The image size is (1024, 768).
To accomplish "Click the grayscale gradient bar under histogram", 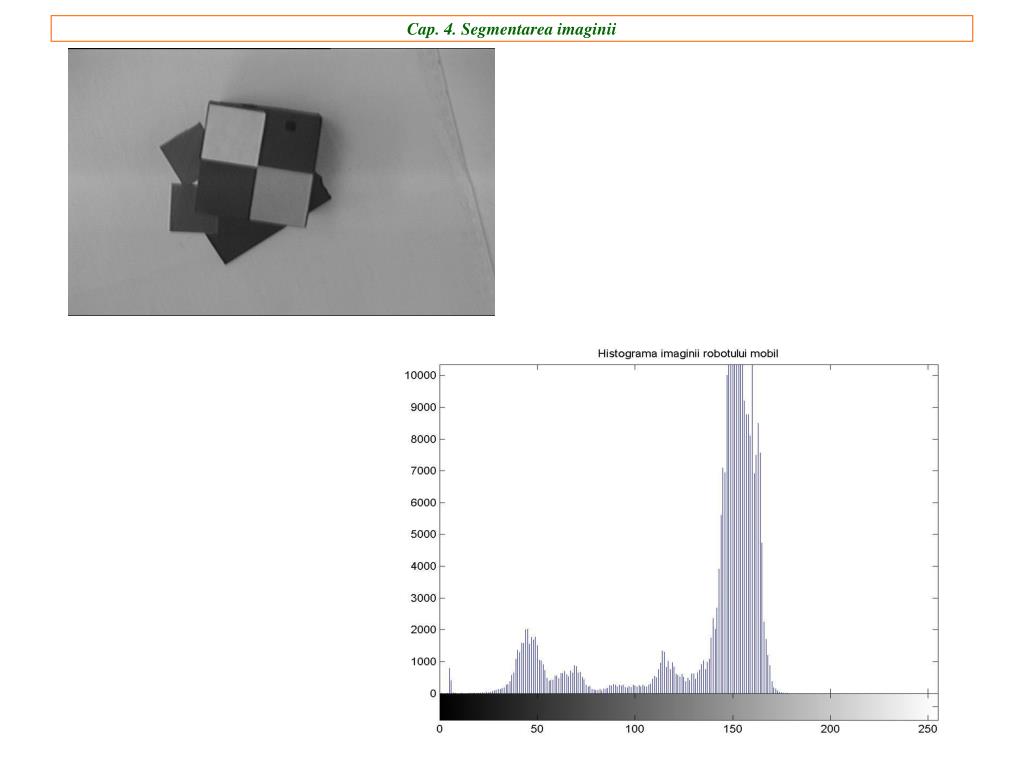I will coord(689,707).
